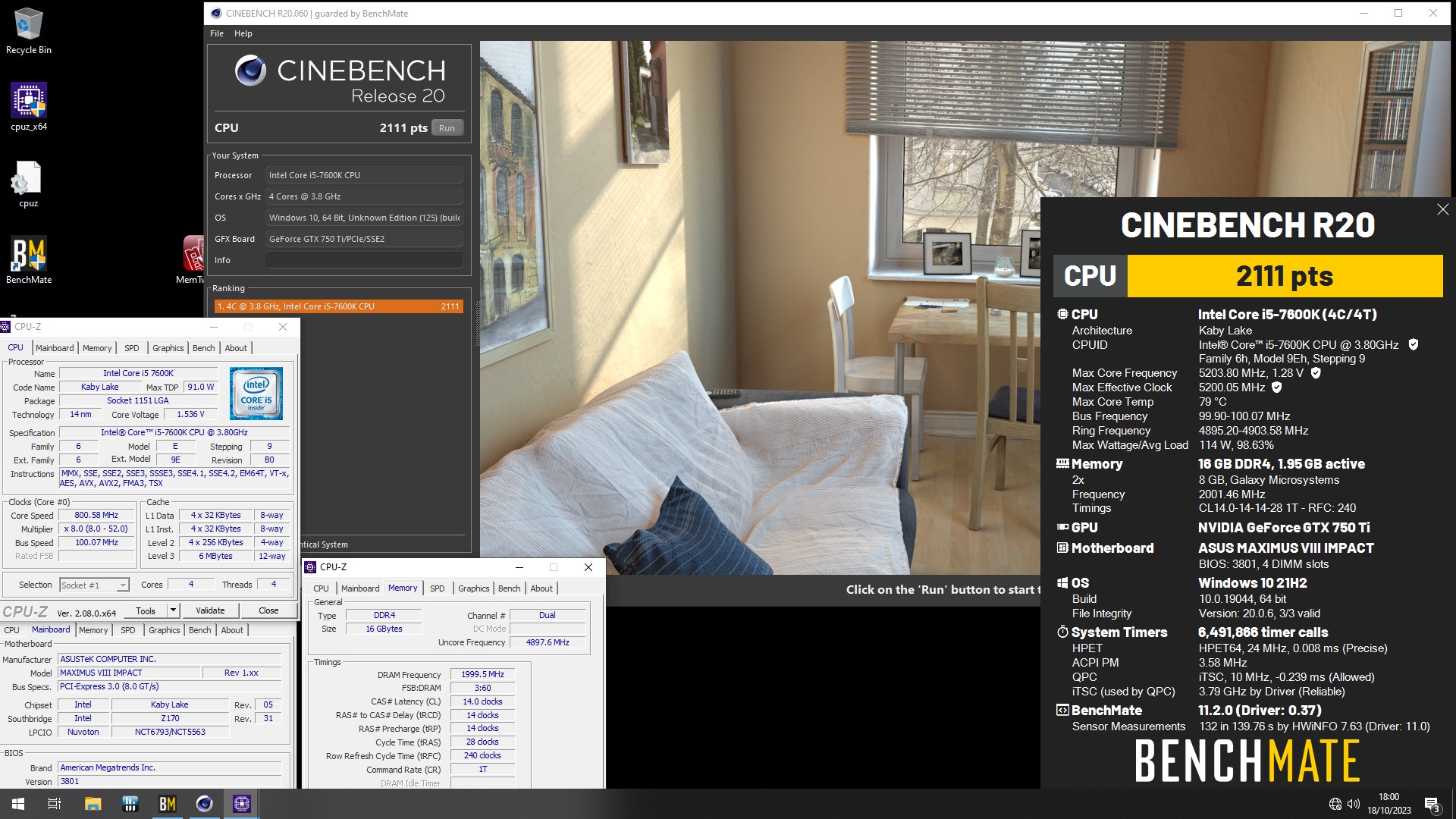Switch to Memory tab in top CPU-Z window

click(97, 348)
